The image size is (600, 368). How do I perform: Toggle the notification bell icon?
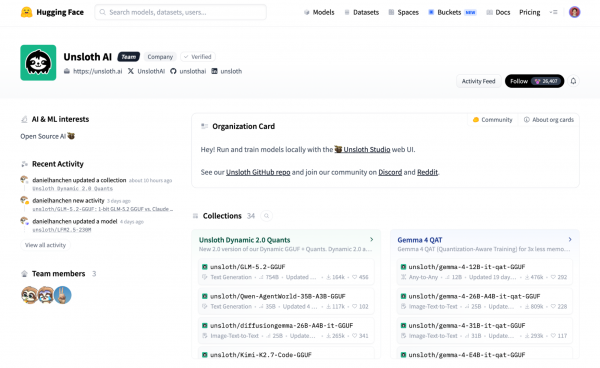[x=573, y=81]
